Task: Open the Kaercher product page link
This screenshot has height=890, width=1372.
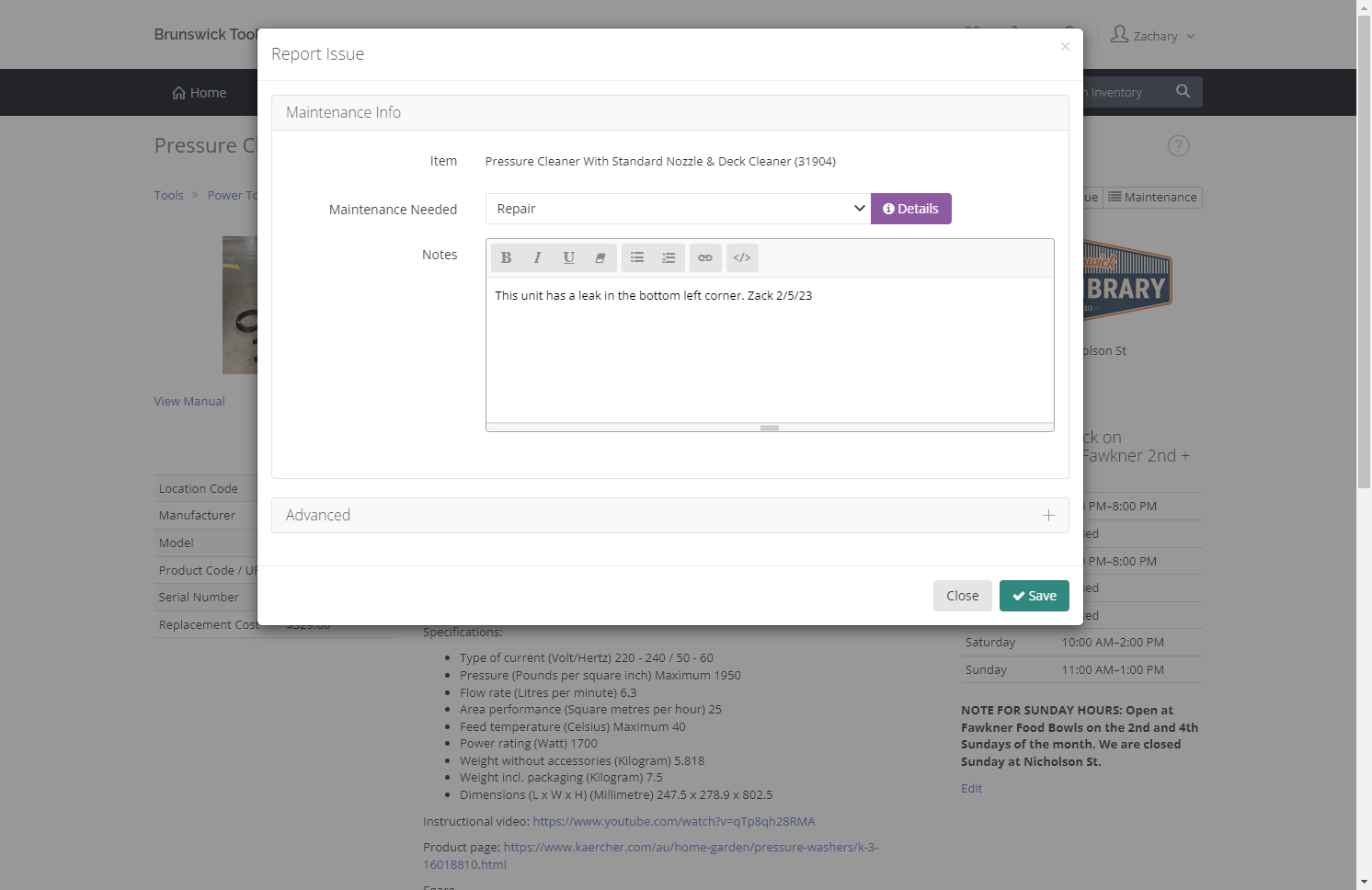Action: coord(651,856)
